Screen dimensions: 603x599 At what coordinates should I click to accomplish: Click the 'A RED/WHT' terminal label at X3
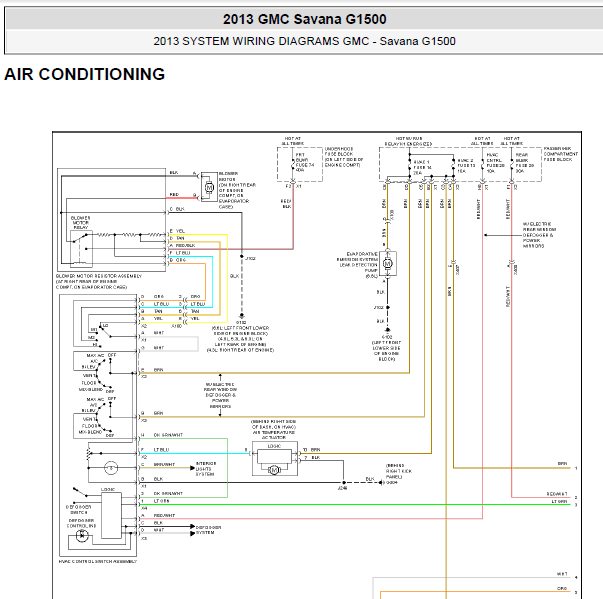tap(158, 515)
